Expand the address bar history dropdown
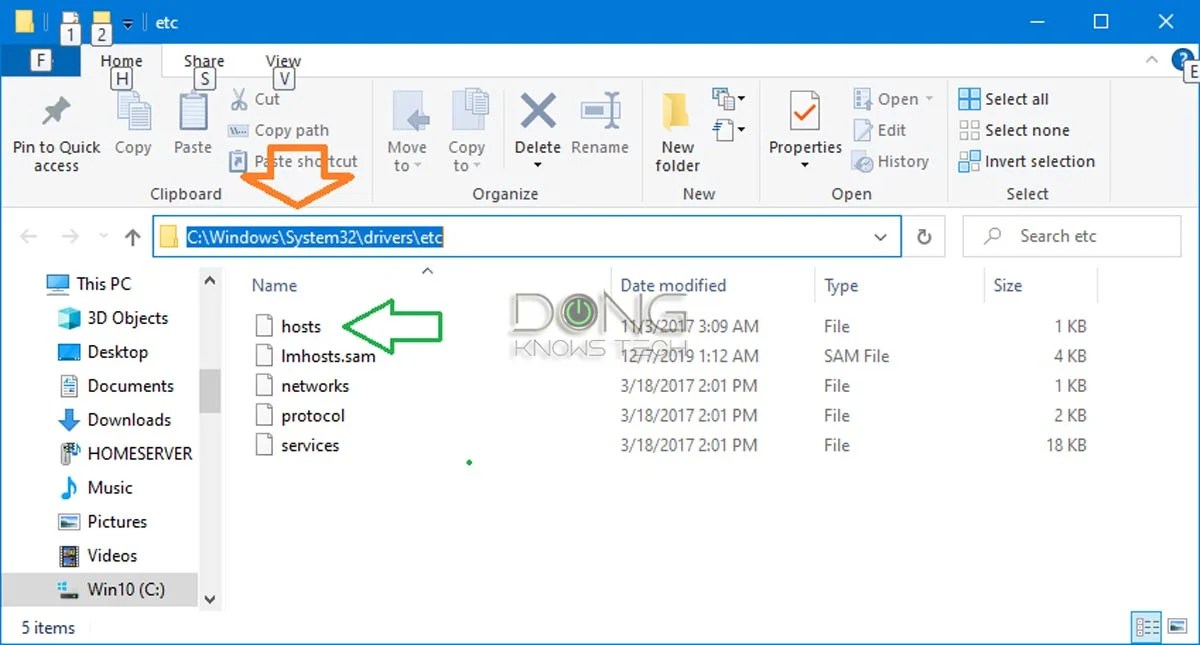Screen dimensions: 1200x645 point(880,236)
